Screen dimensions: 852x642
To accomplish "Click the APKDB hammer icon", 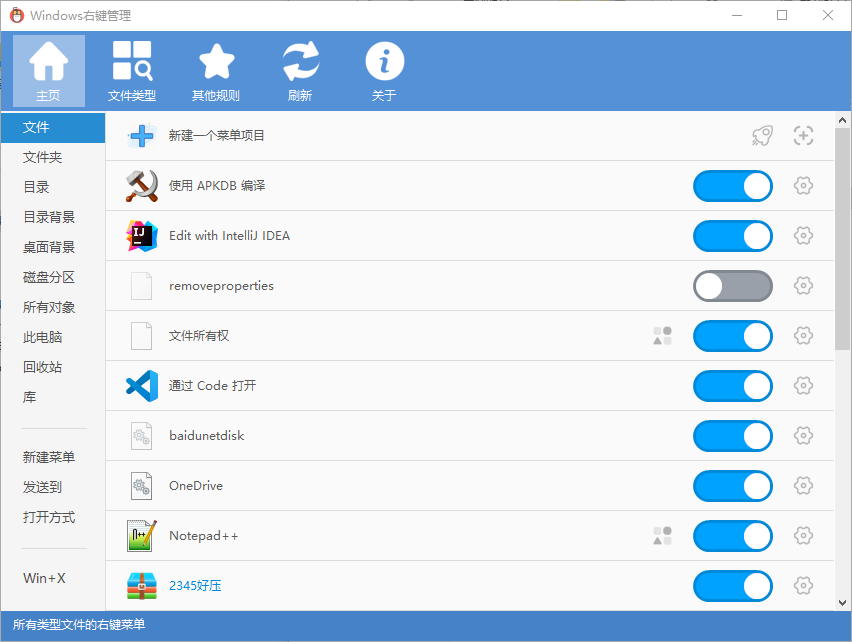I will coord(142,186).
